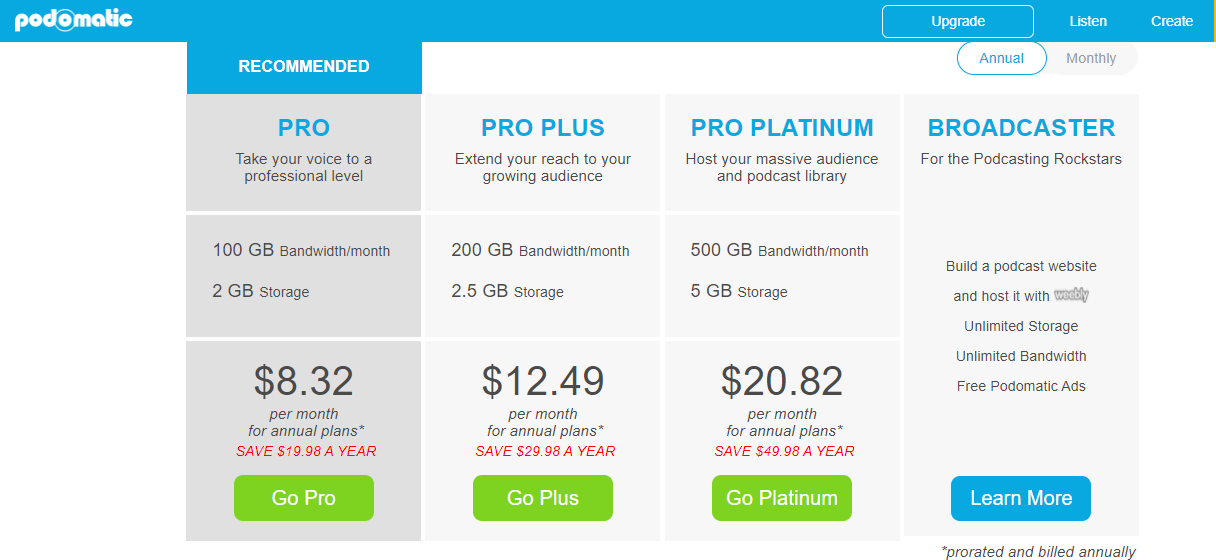Select the PRO PLATINUM plan heading
The width and height of the screenshot is (1216, 560).
coord(782,128)
